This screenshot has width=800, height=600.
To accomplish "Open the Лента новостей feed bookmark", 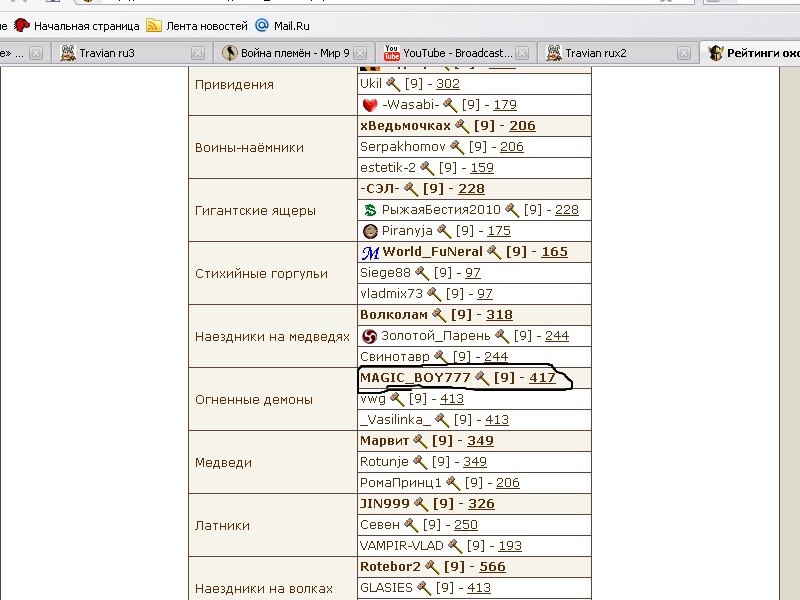I will [197, 26].
